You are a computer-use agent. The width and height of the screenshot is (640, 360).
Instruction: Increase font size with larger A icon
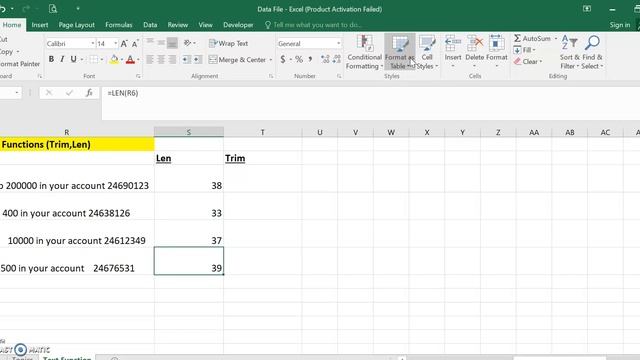point(124,43)
